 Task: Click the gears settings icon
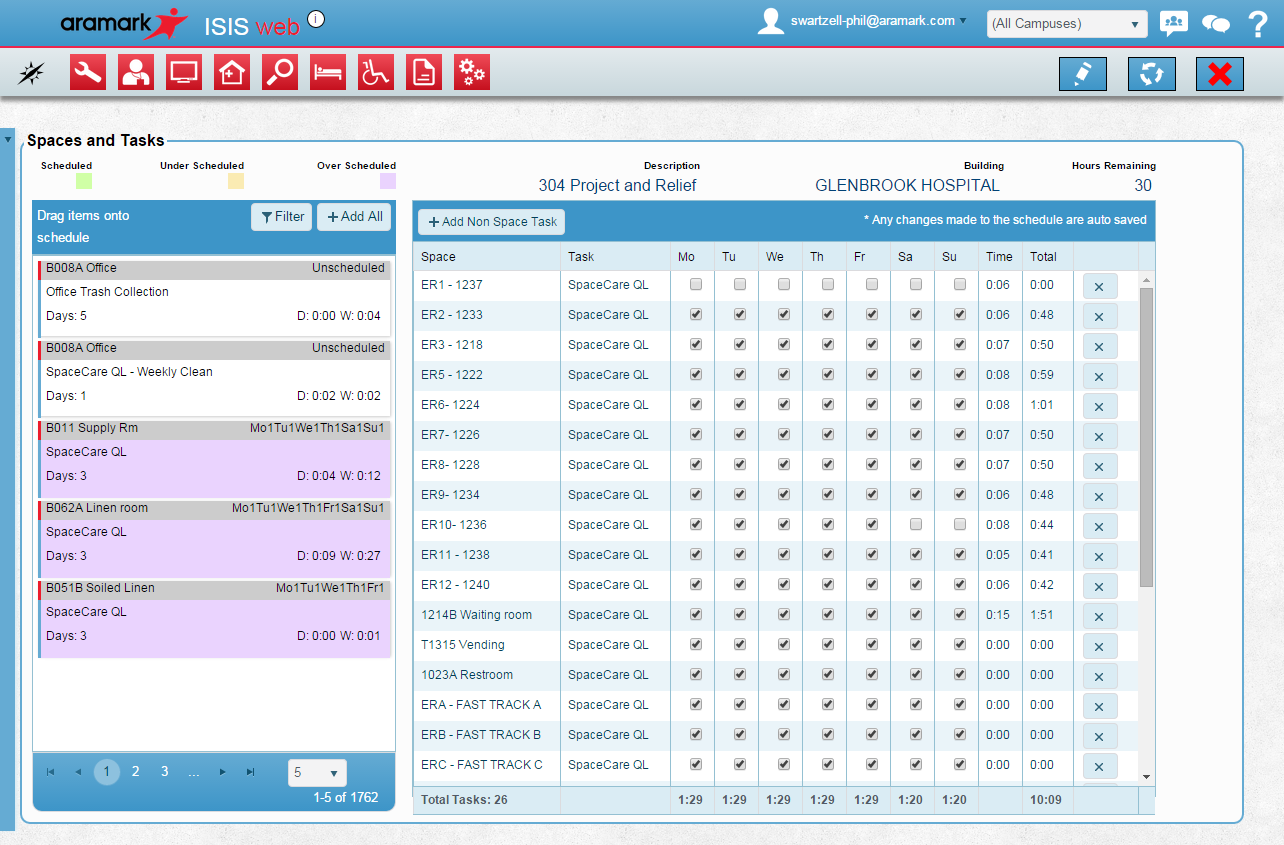coord(472,73)
